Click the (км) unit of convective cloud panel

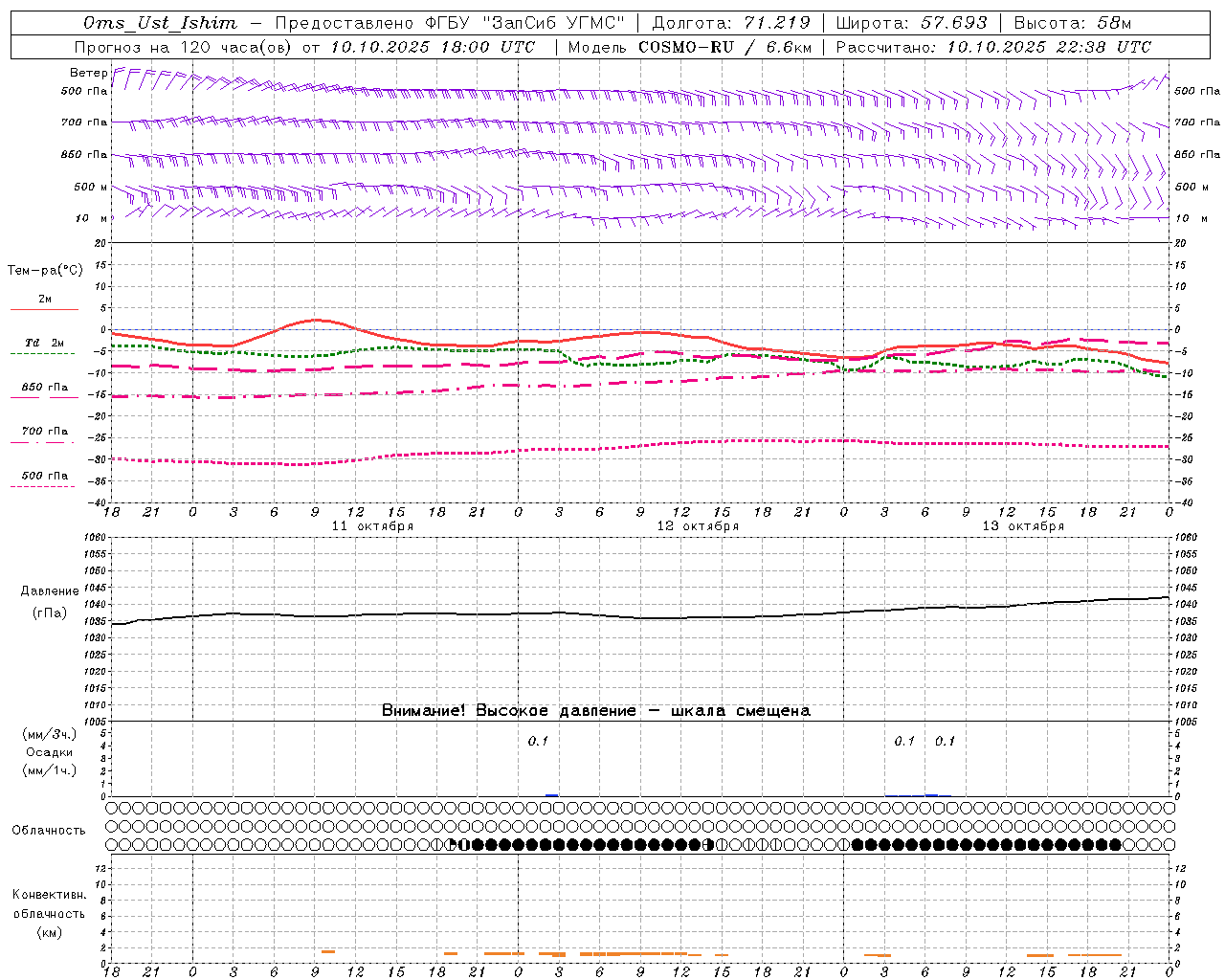coord(49,932)
